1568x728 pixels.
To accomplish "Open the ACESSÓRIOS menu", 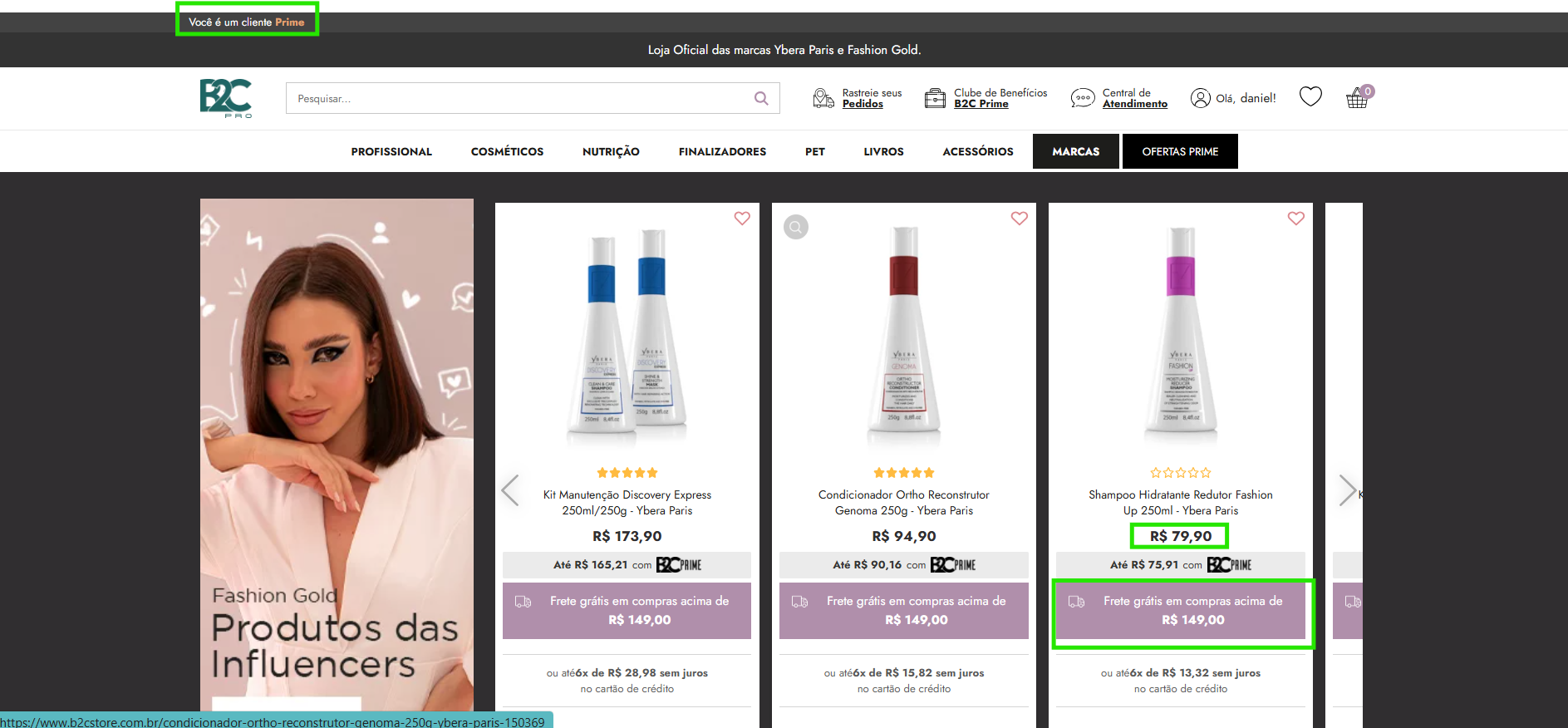I will [978, 151].
